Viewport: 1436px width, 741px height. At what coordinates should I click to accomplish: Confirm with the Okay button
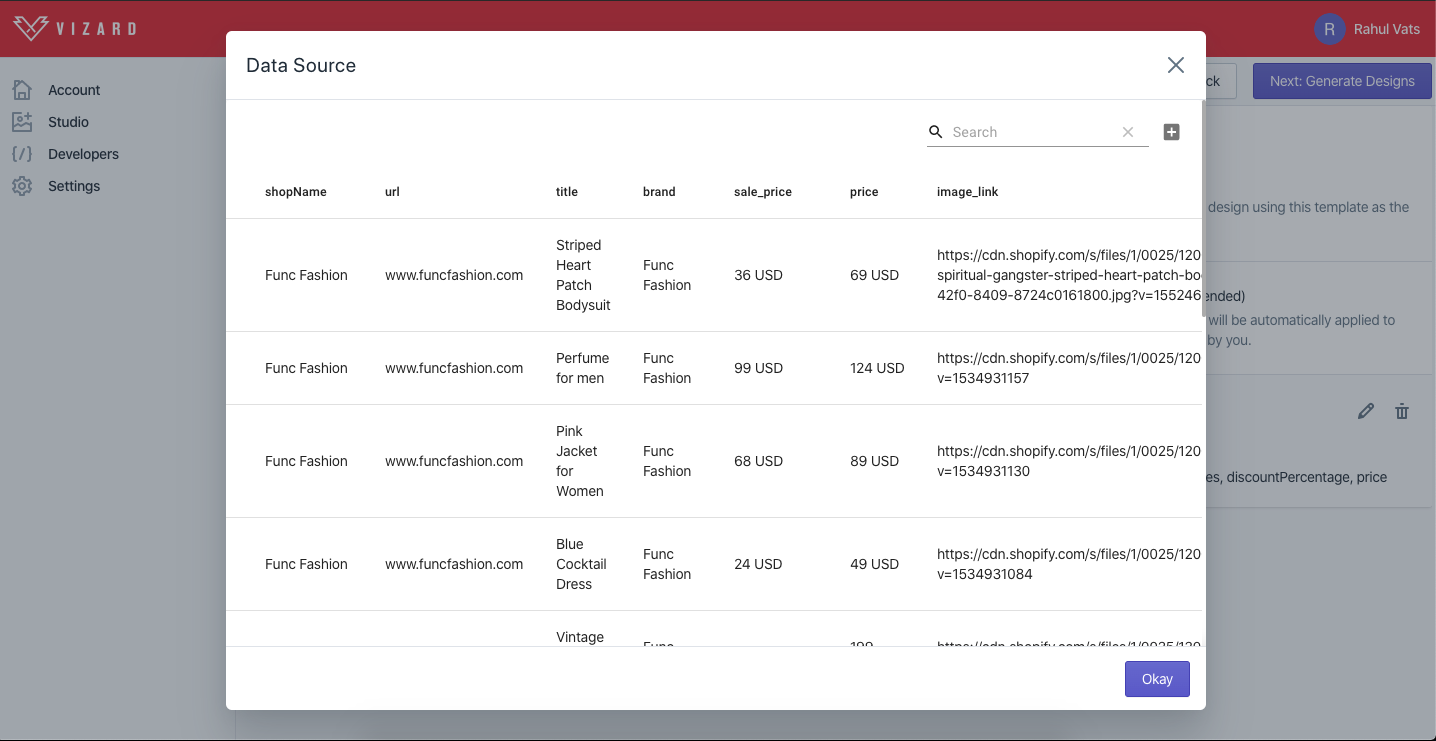(x=1157, y=679)
